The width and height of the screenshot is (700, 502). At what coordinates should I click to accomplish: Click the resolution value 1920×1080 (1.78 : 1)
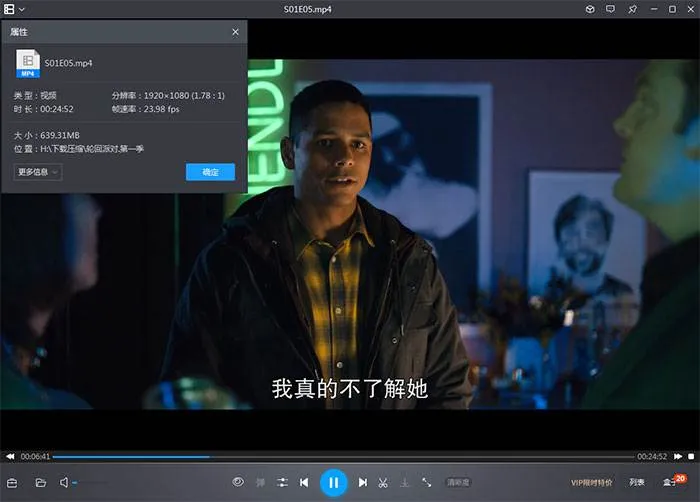pos(184,95)
